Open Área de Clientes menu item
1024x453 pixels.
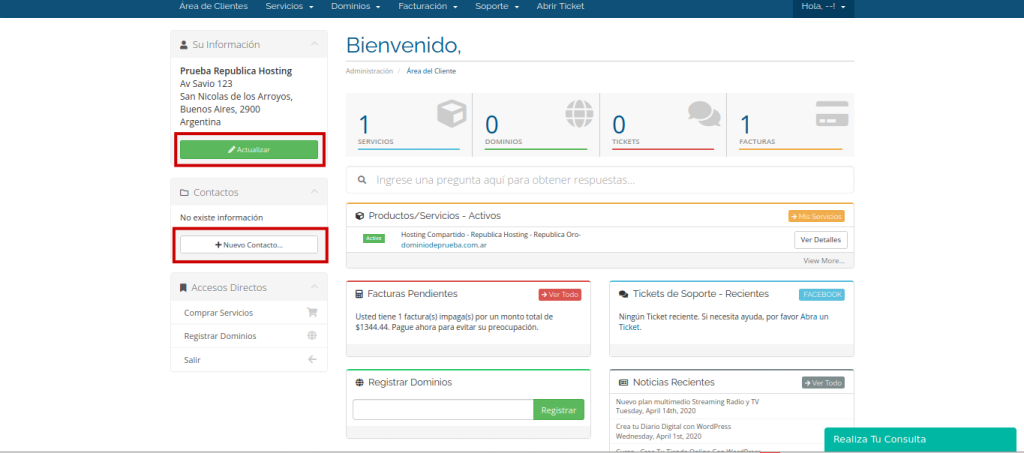tap(213, 7)
